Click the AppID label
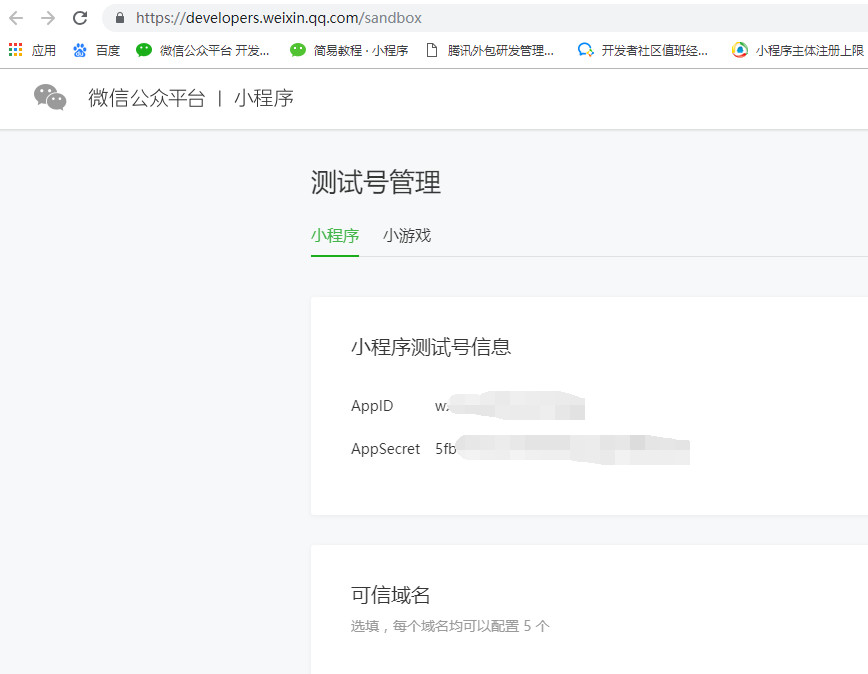 [372, 406]
